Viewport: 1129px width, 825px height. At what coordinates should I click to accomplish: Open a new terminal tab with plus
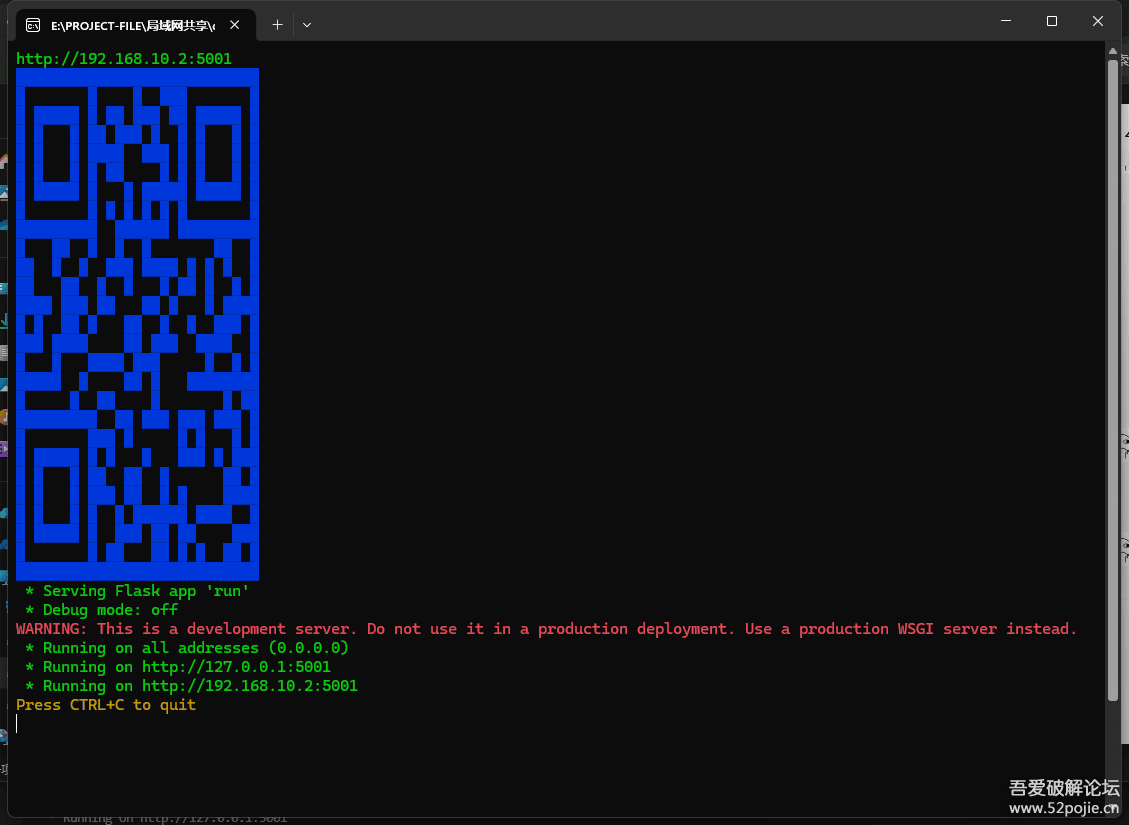click(x=277, y=25)
